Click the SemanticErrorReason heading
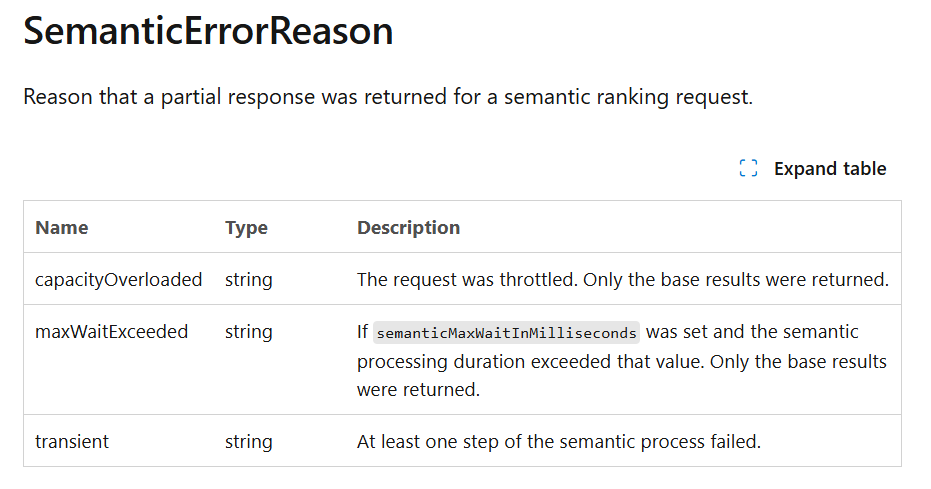This screenshot has height=489, width=931. tap(208, 30)
